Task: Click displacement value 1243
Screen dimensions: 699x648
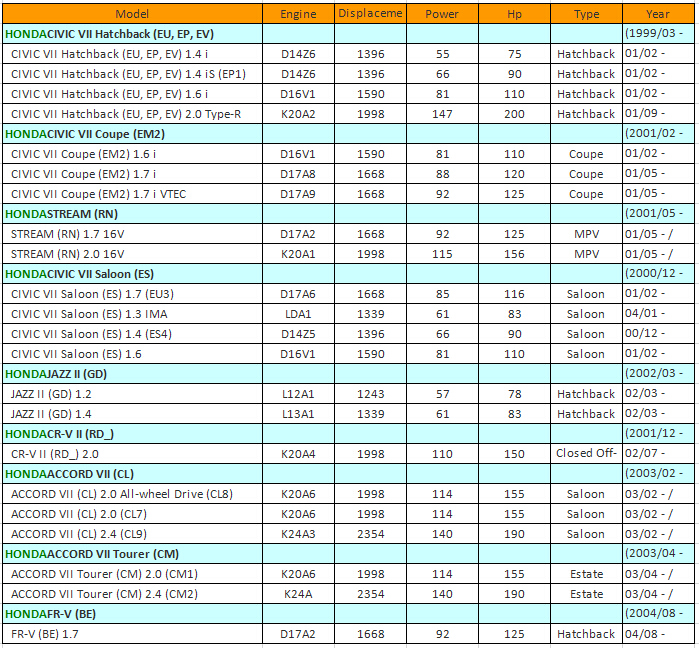Action: (370, 394)
